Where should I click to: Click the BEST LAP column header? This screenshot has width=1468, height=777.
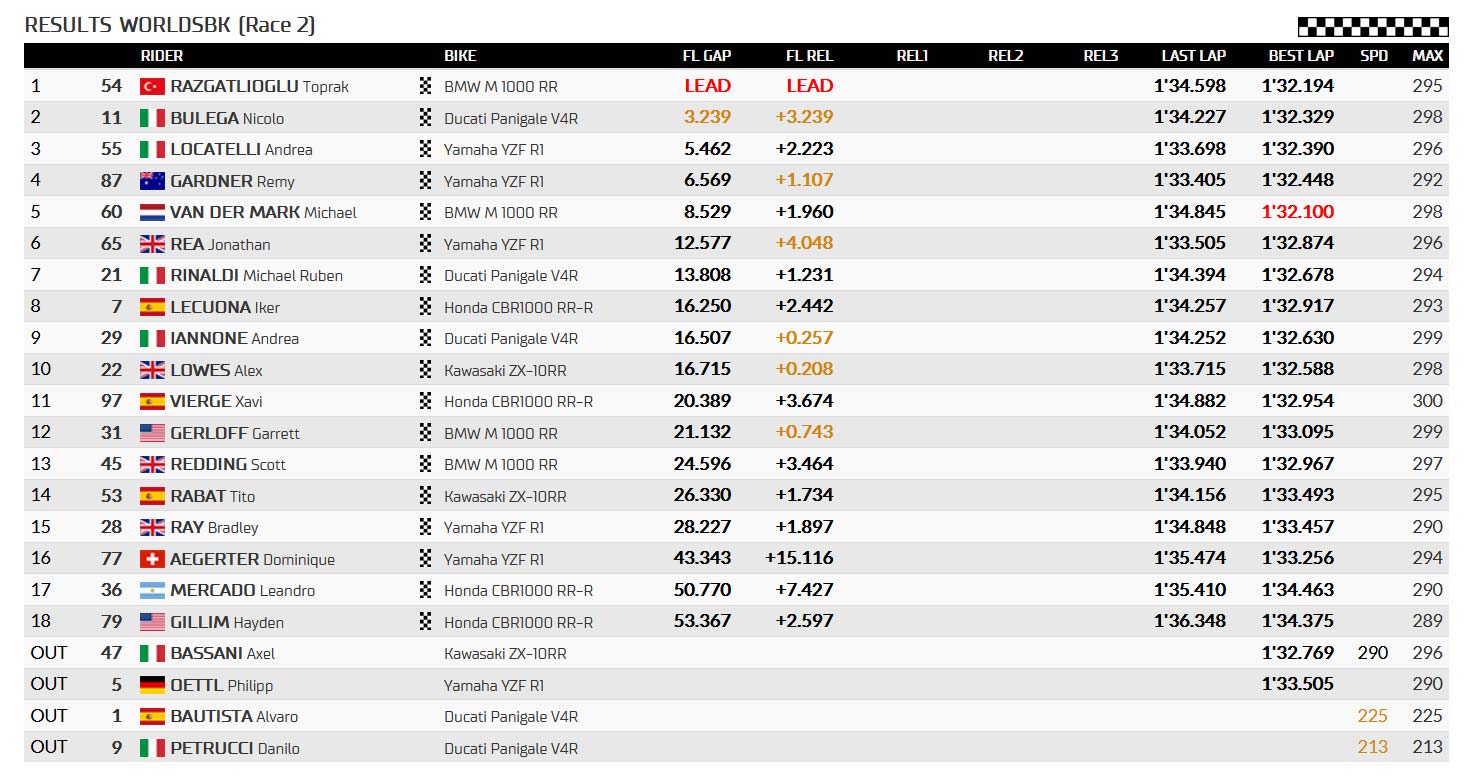click(x=1302, y=56)
